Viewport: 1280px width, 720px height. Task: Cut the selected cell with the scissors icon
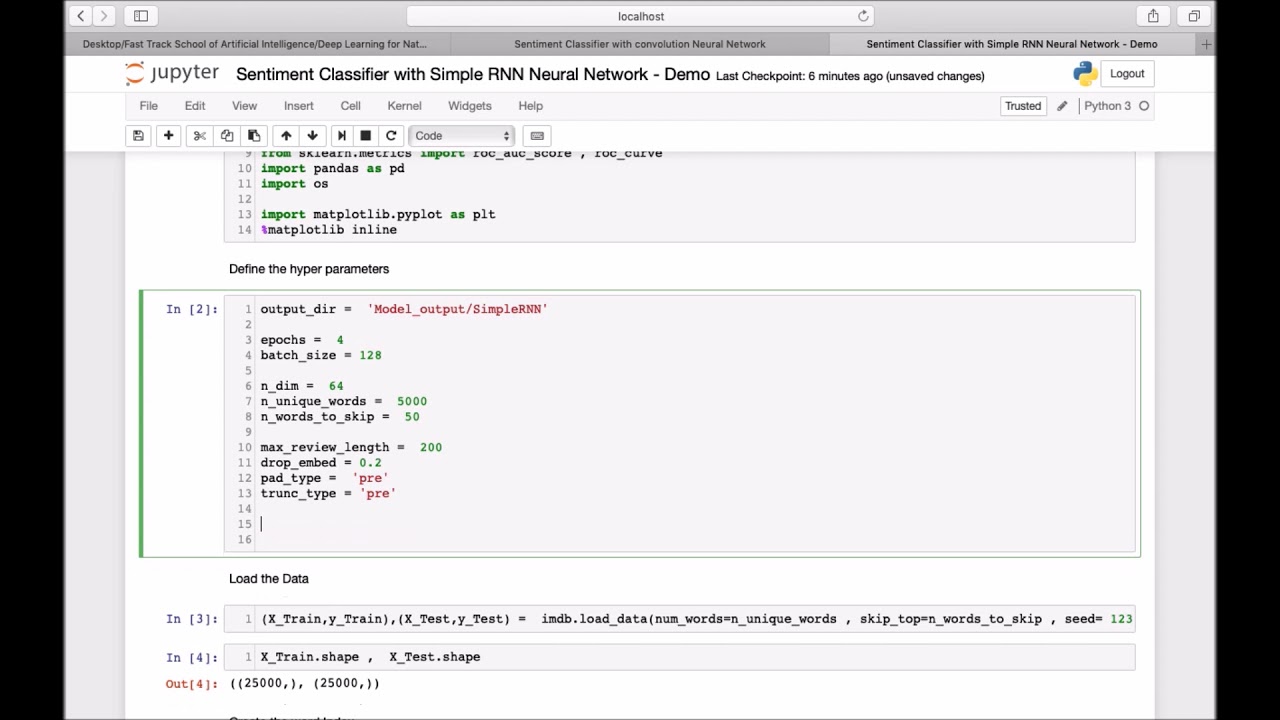199,136
